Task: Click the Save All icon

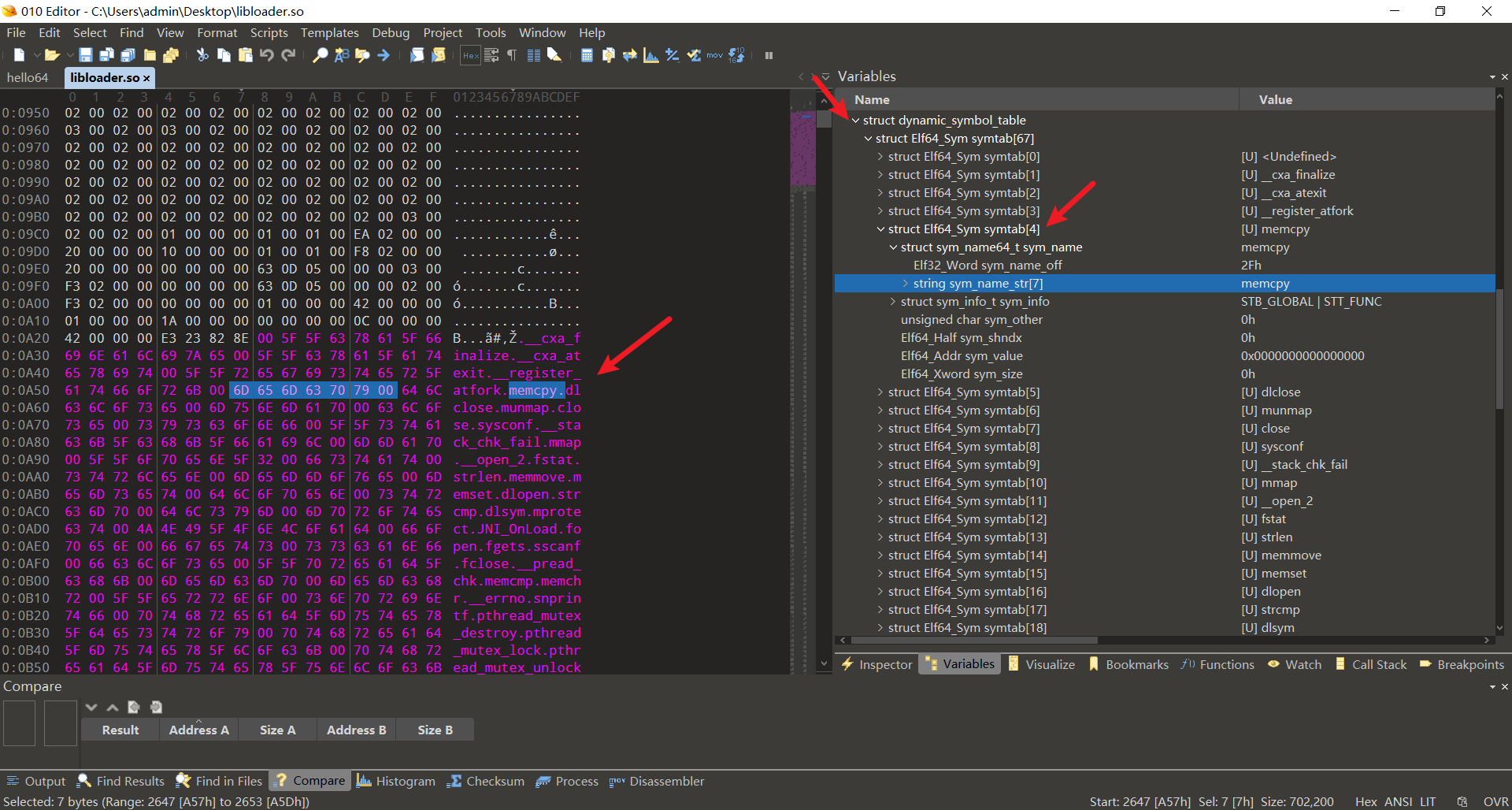Action: click(x=128, y=55)
